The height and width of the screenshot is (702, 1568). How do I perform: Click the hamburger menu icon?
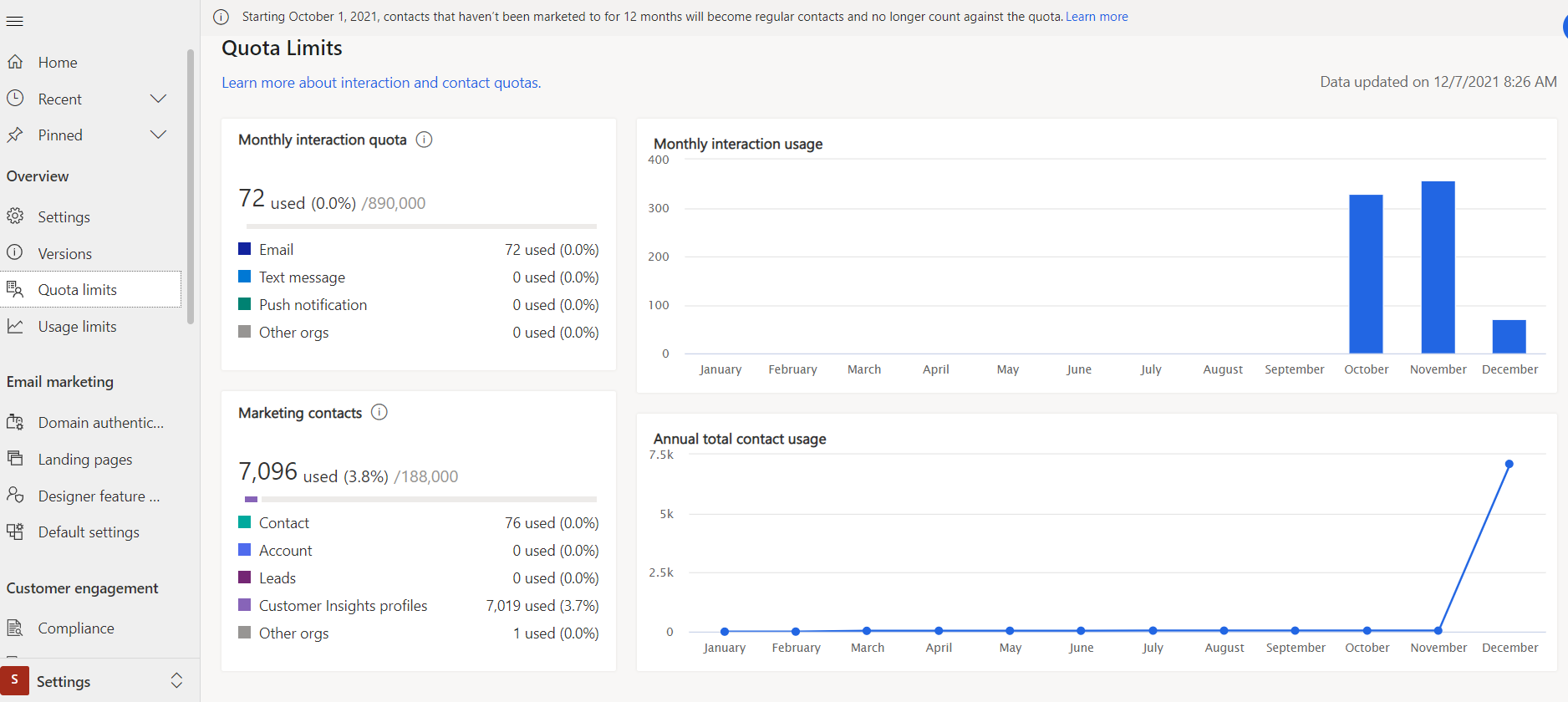pos(14,21)
